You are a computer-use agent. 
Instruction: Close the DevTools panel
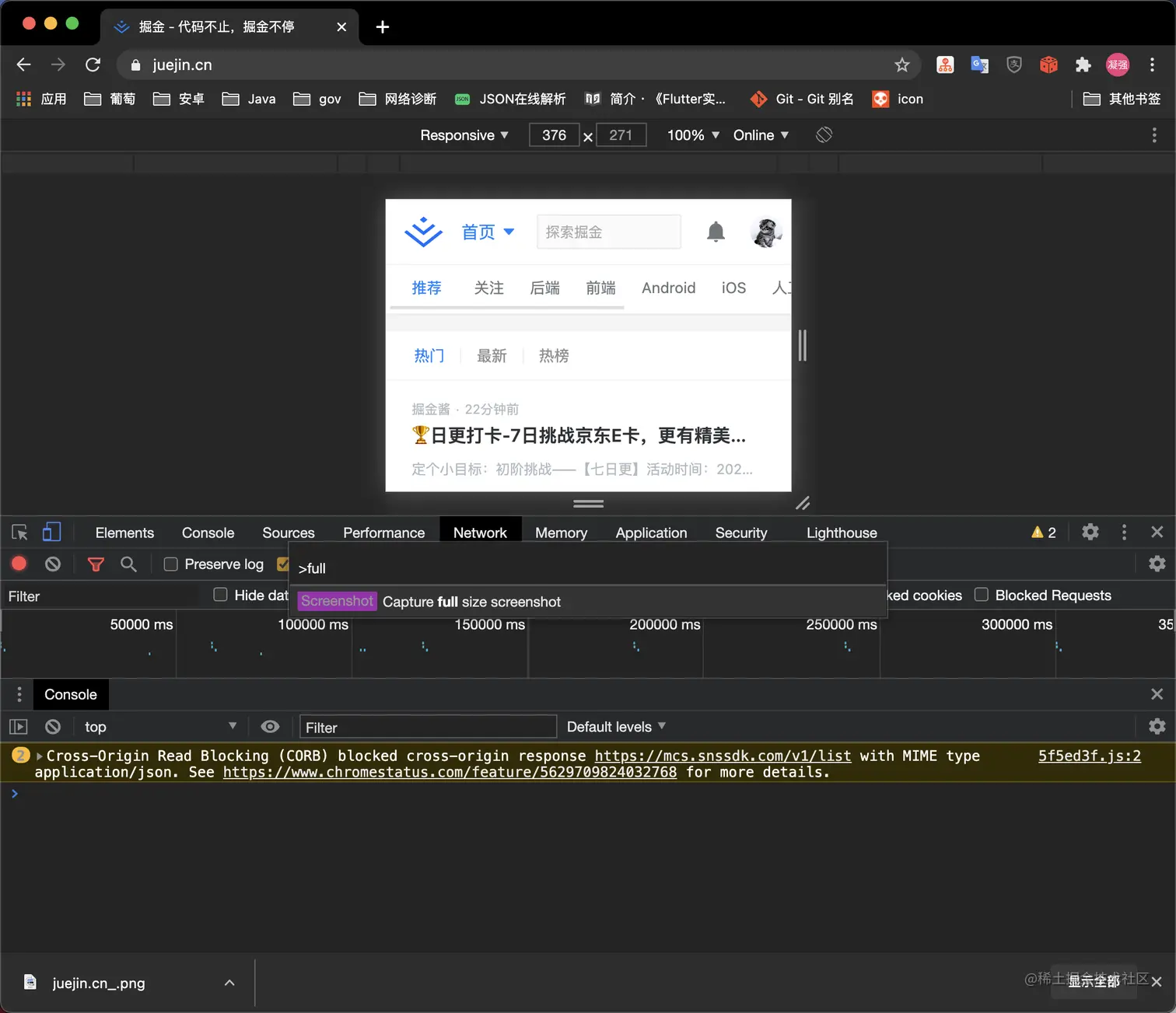point(1157,532)
